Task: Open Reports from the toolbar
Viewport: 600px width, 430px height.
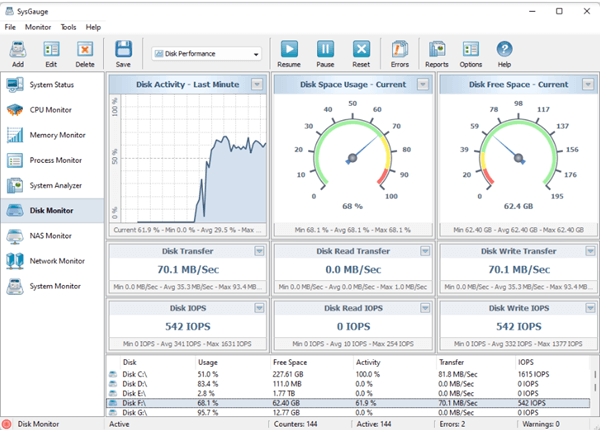Action: (436, 50)
